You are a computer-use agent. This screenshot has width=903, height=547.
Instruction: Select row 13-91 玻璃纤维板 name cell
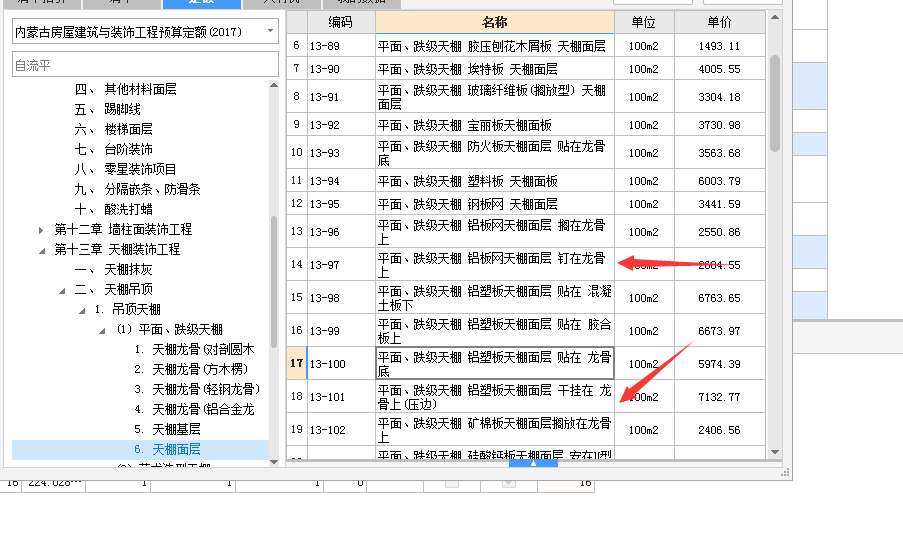pos(495,97)
